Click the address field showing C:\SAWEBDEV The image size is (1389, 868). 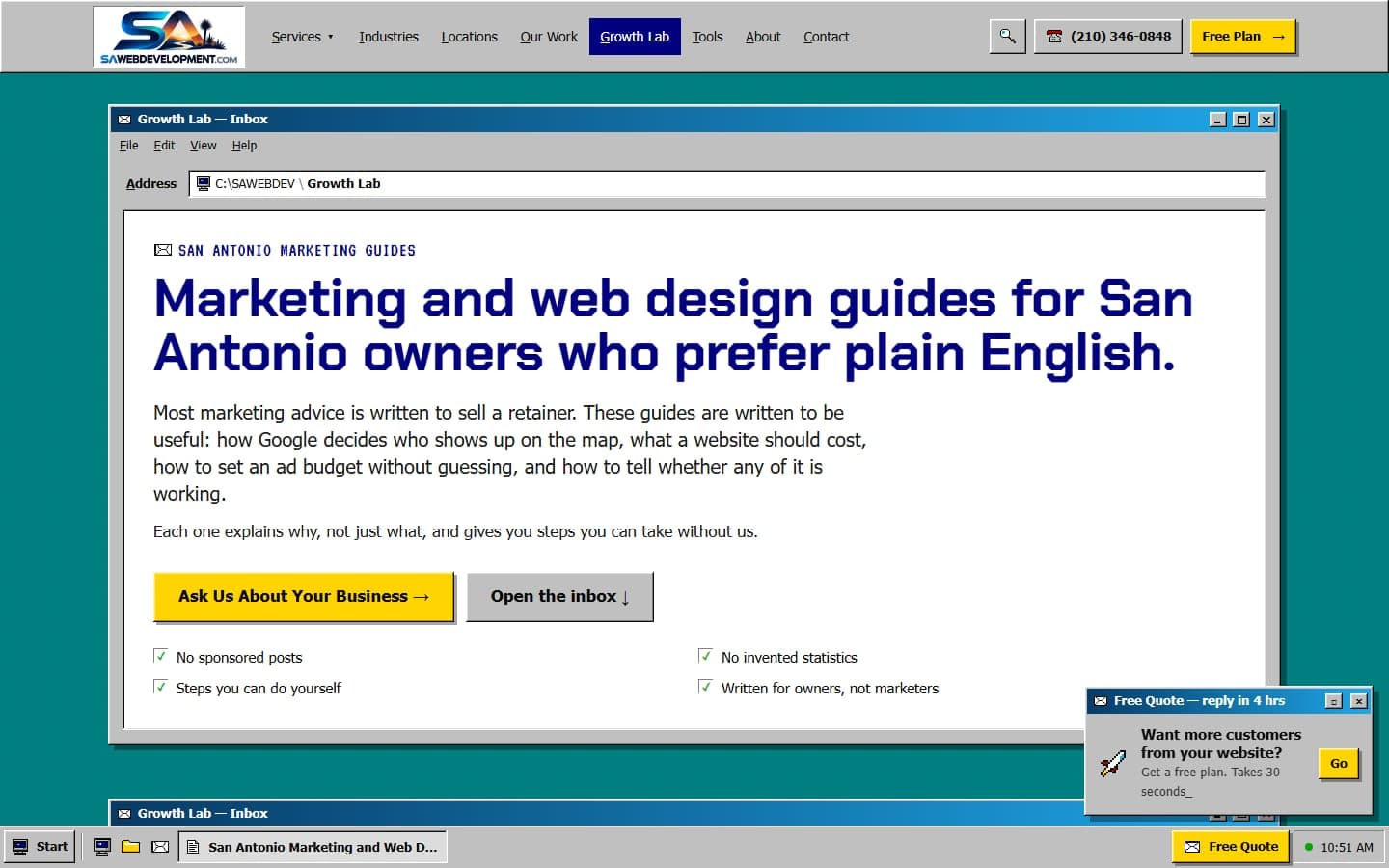727,183
